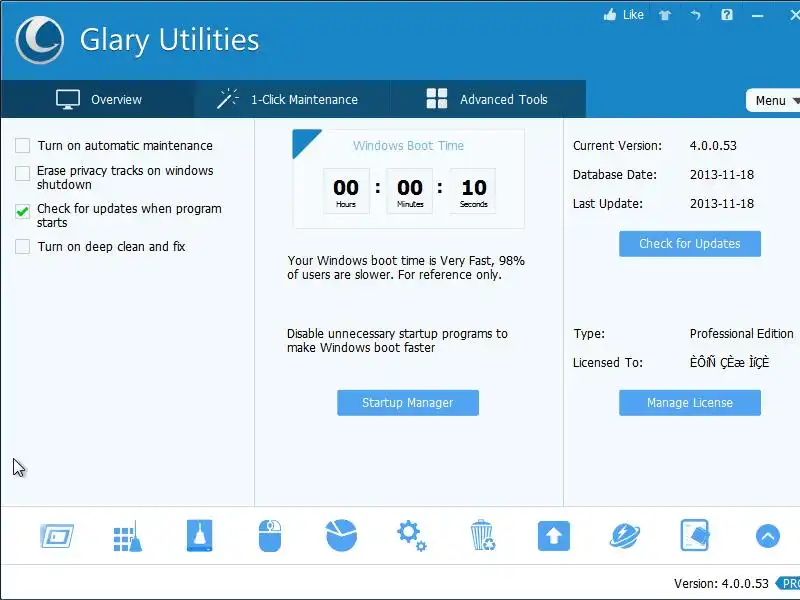Screen dimensions: 800x600
Task: Open the Uninstall Manager trash can icon
Action: coord(482,535)
